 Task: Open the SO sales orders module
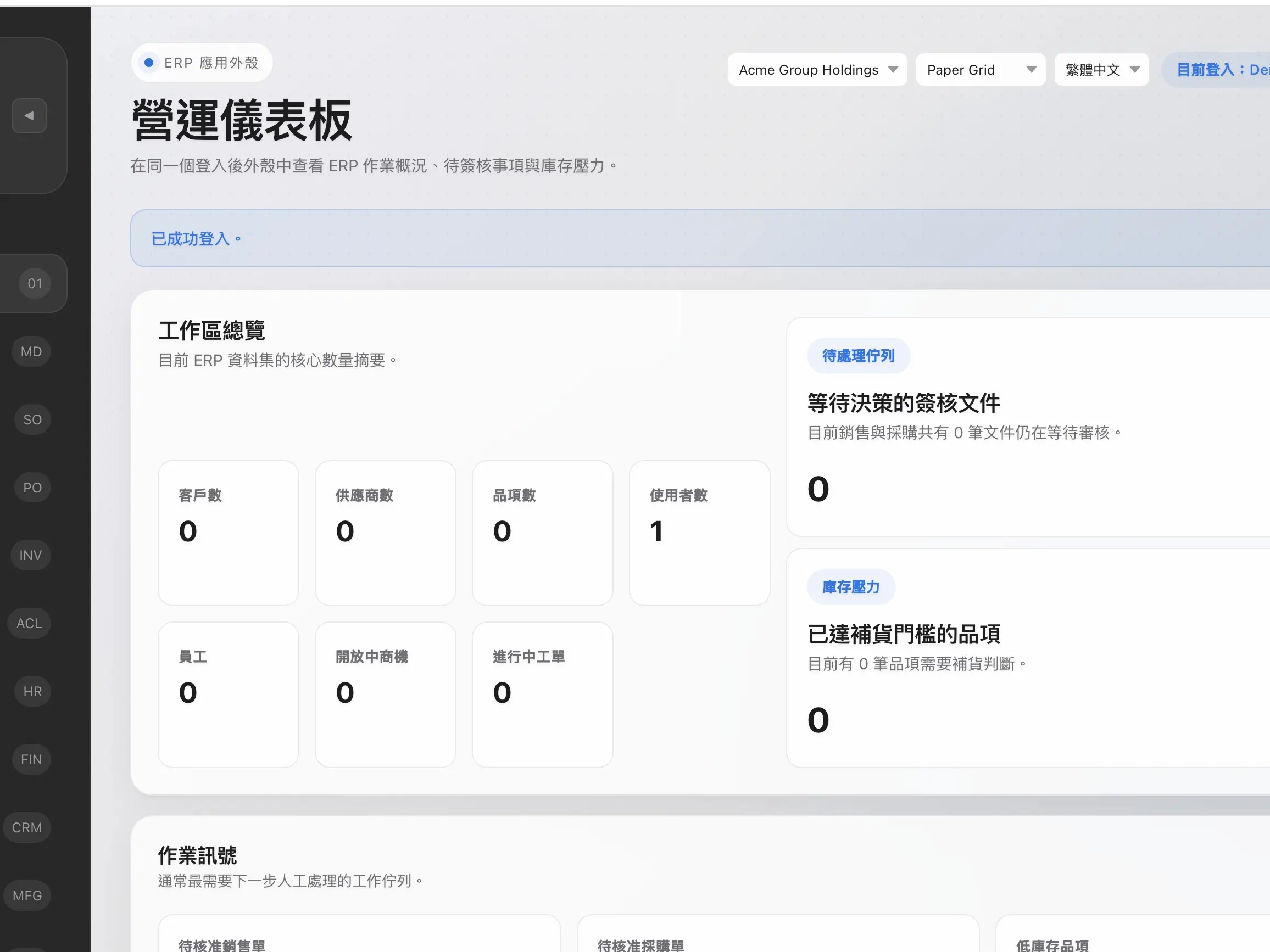coord(31,419)
